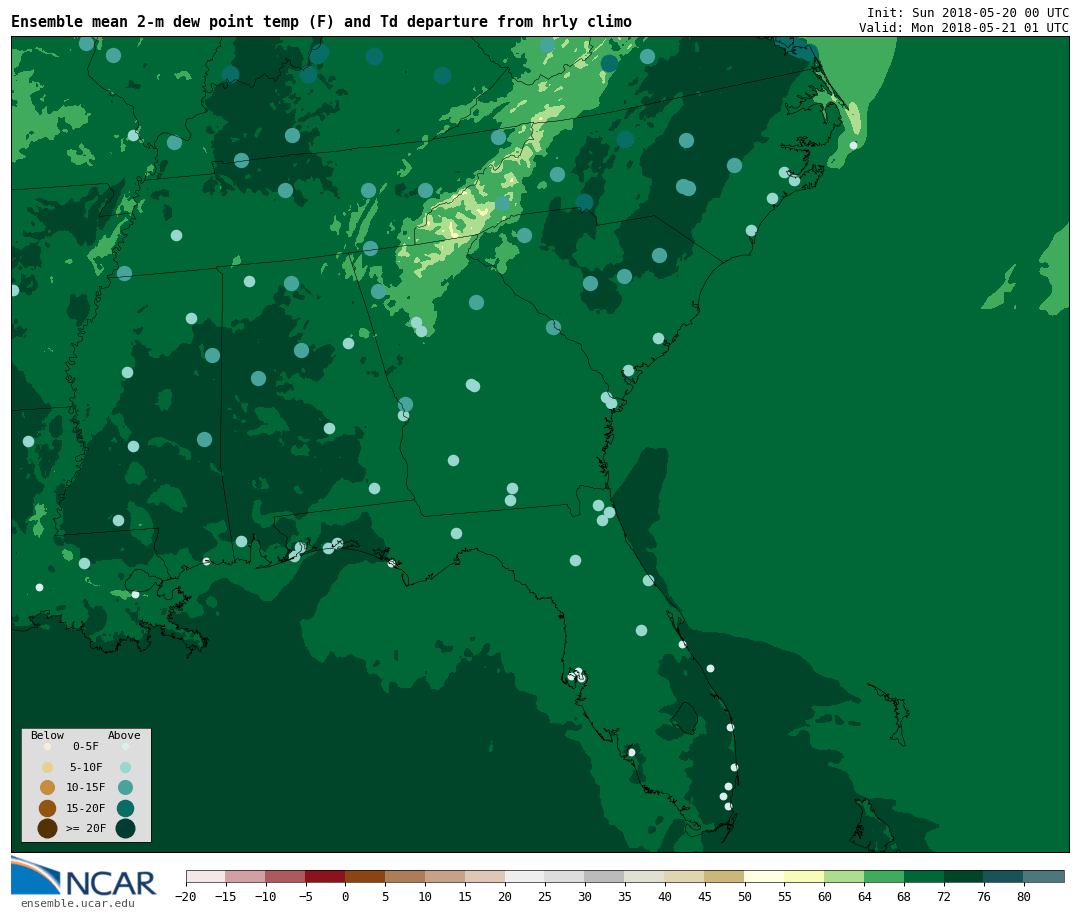Click the cluster of station dots at Tampa Bay
The width and height of the screenshot is (1080, 915).
click(577, 675)
